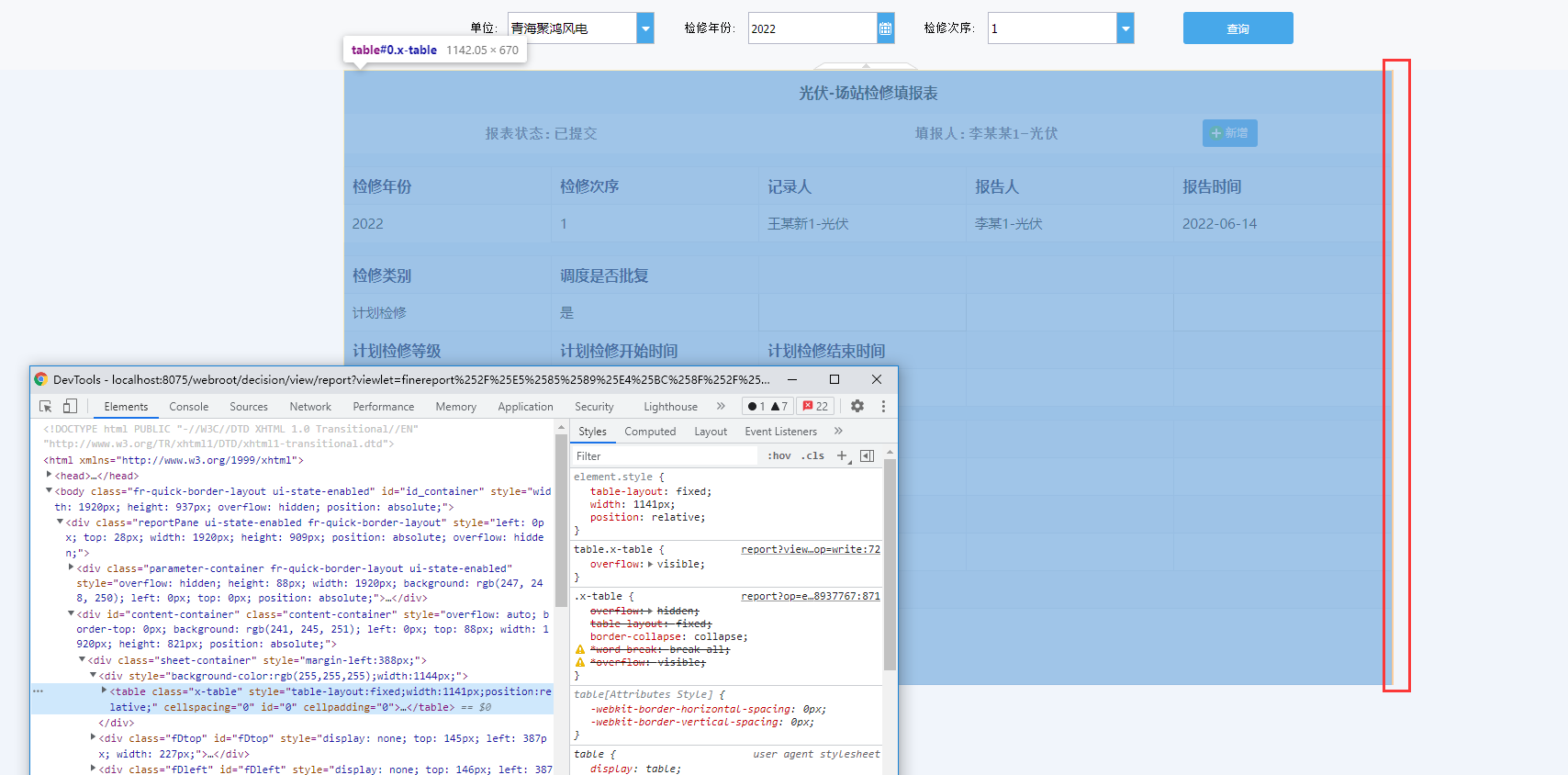Open the 检修次序 dropdown arrow
The image size is (1568, 775).
pos(1126,28)
